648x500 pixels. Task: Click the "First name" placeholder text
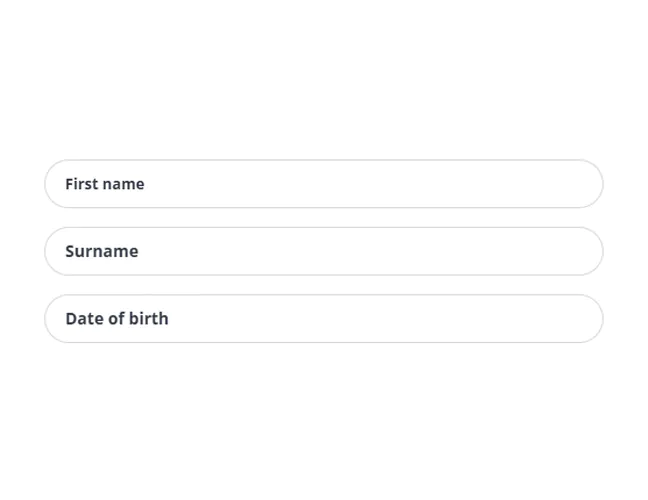click(x=105, y=184)
